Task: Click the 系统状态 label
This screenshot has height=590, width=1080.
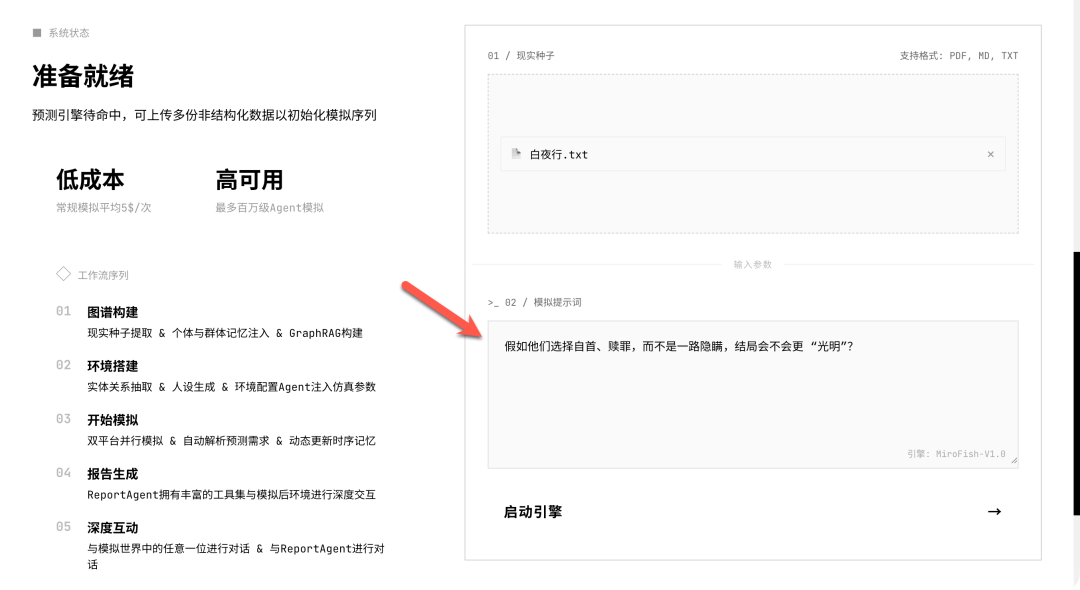Action: coord(68,33)
